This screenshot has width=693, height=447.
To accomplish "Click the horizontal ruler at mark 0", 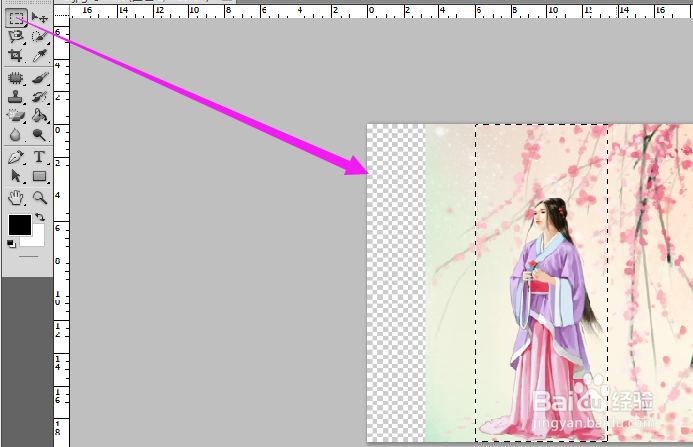I will pos(371,11).
